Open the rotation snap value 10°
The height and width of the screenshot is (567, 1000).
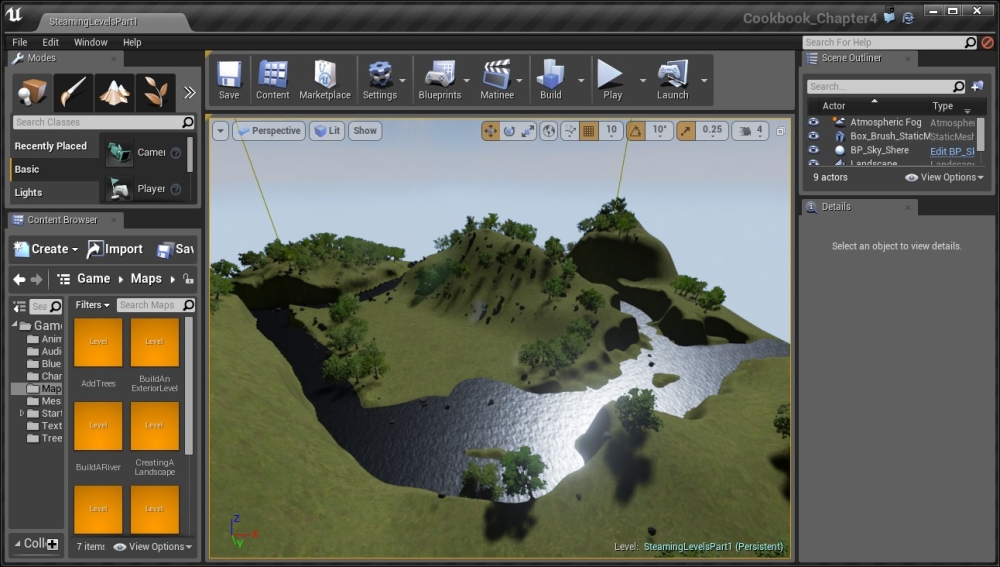[x=659, y=130]
